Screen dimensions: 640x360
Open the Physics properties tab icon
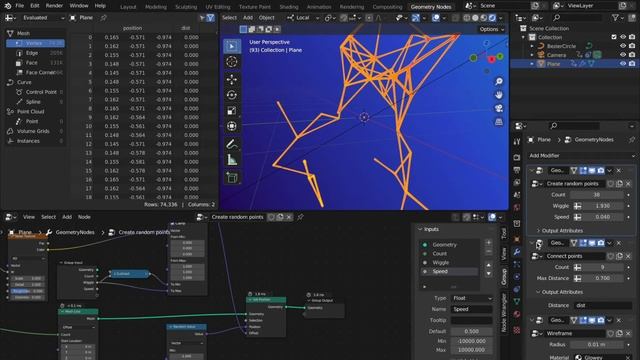click(517, 276)
